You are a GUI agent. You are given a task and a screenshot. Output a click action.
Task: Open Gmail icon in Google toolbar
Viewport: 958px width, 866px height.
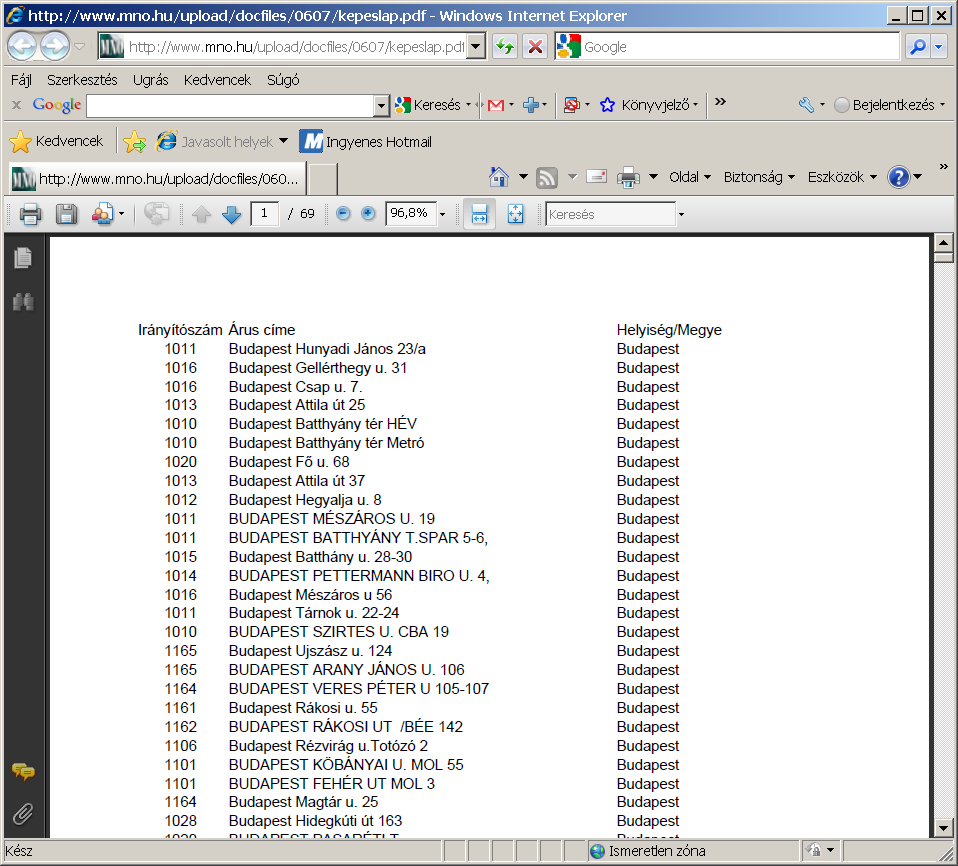496,105
